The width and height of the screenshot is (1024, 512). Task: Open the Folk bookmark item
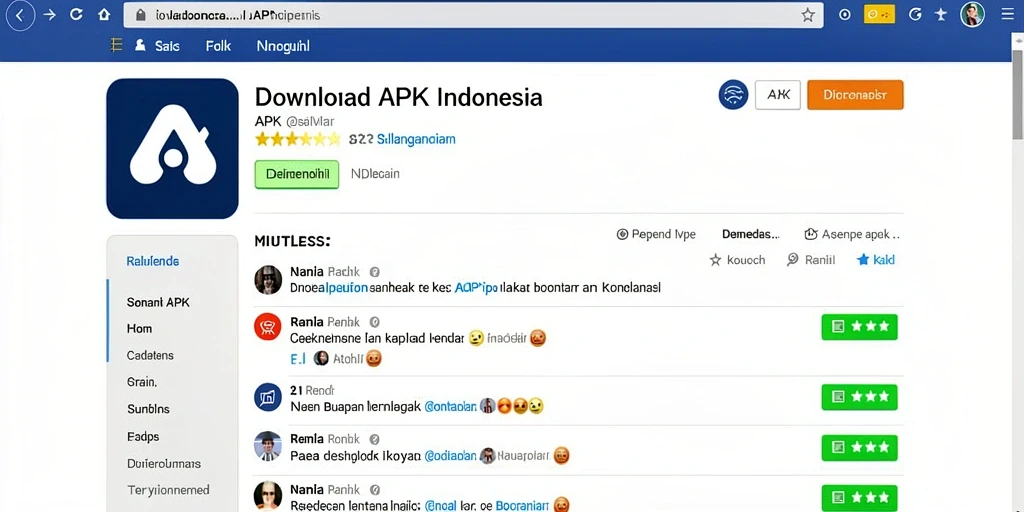[218, 46]
